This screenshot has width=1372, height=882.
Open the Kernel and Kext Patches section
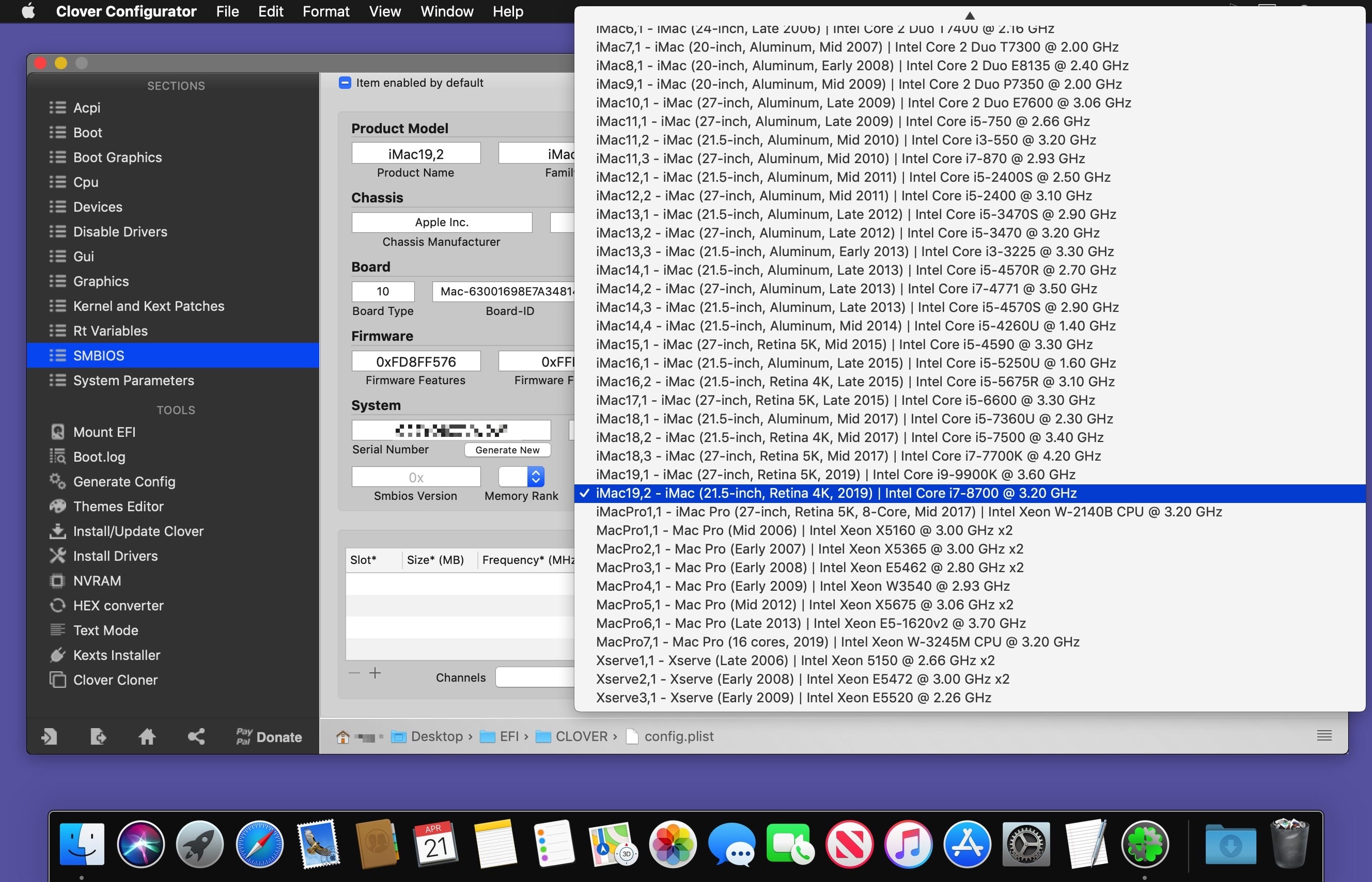(173, 306)
